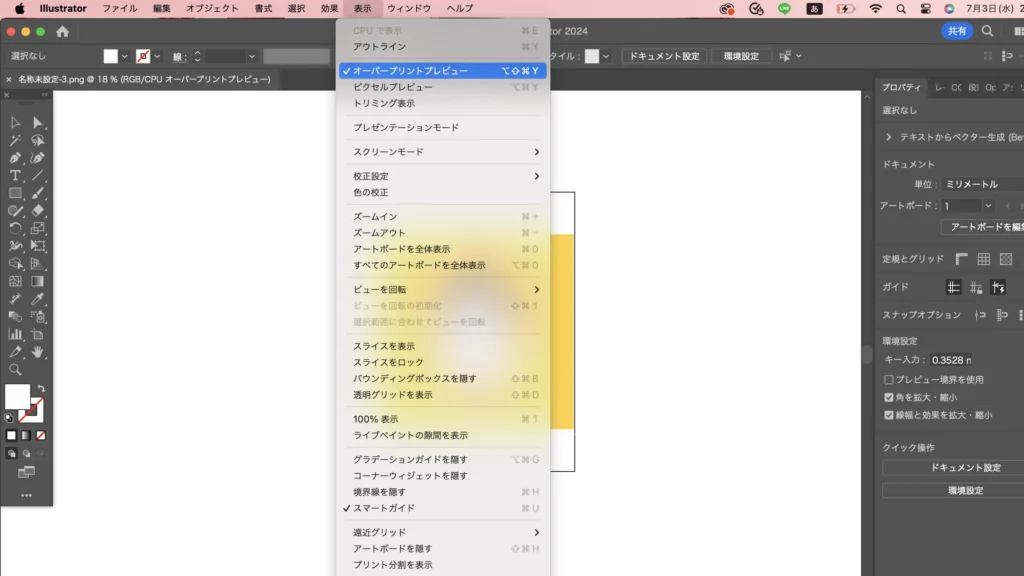Open the 単位 ミリメートル dropdown
This screenshot has width=1024, height=576.
(x=978, y=184)
